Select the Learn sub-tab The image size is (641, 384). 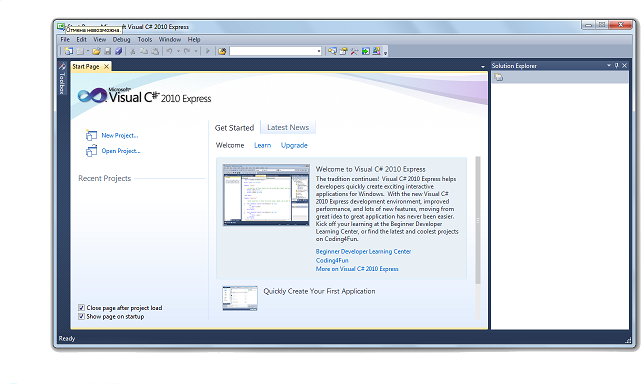point(262,145)
